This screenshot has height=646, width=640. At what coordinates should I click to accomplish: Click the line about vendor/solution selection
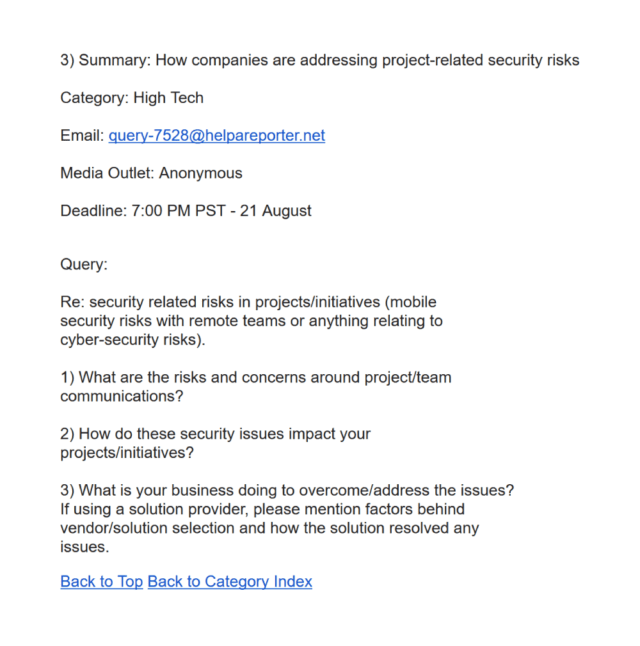(x=270, y=528)
